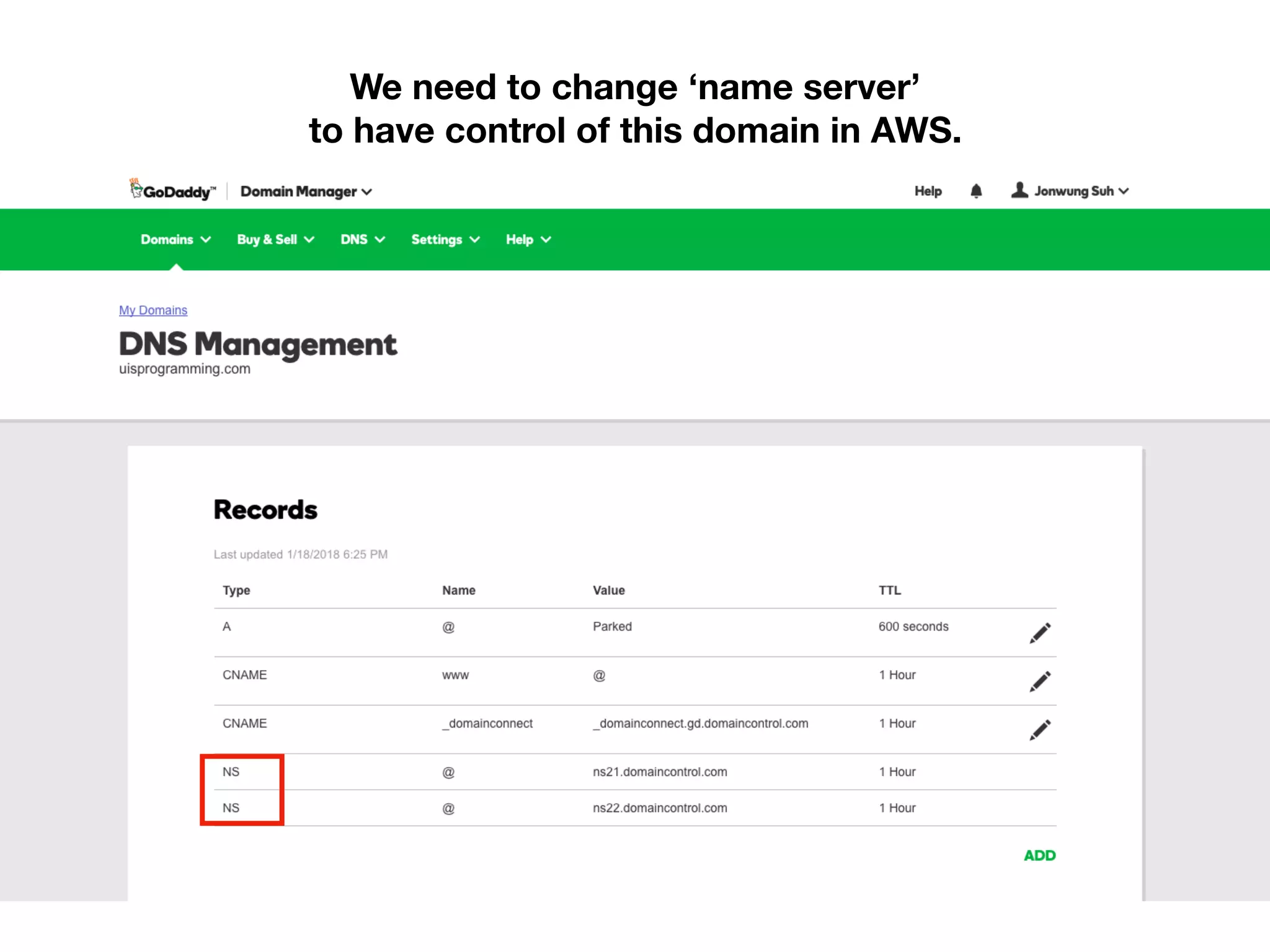Screen dimensions: 1270x952
Task: Click the GoDaddy logo
Action: point(172,190)
